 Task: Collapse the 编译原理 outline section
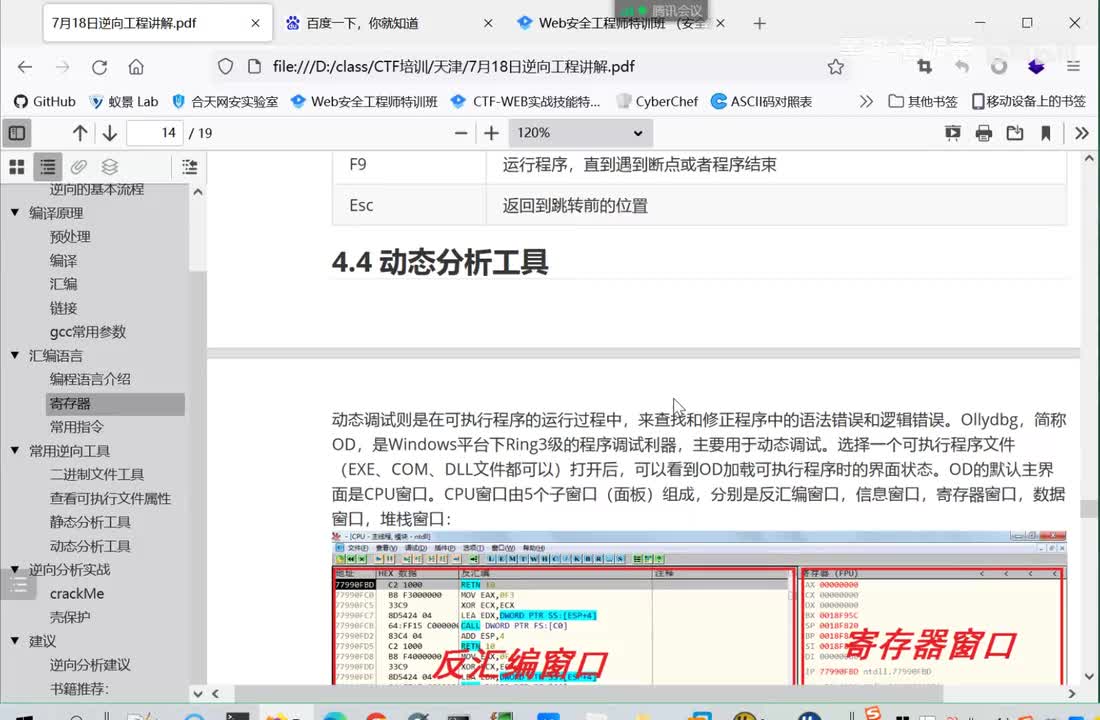click(15, 212)
